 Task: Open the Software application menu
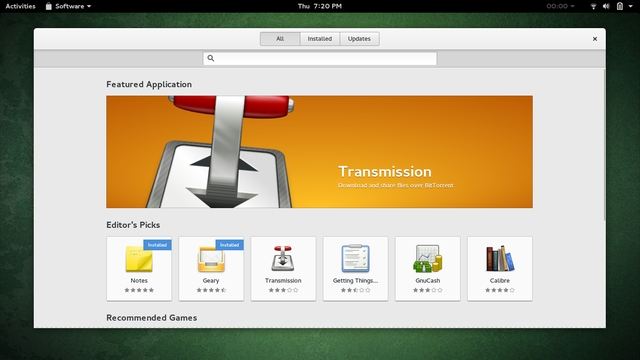click(69, 6)
